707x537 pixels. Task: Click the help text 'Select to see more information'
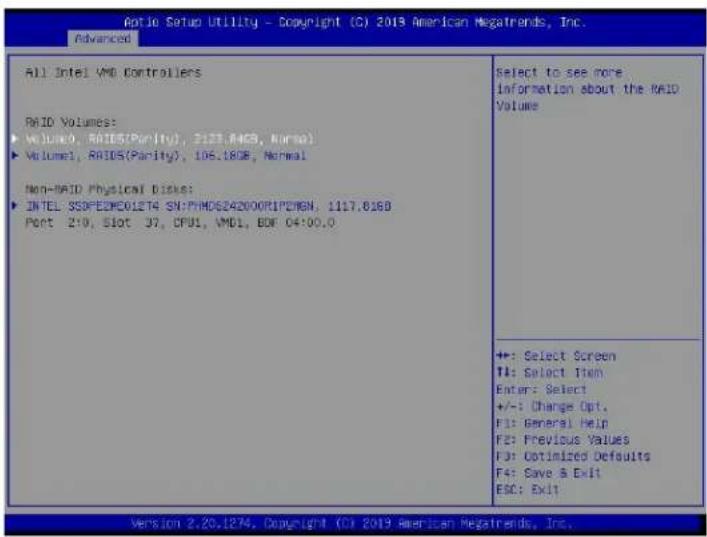coord(588,89)
